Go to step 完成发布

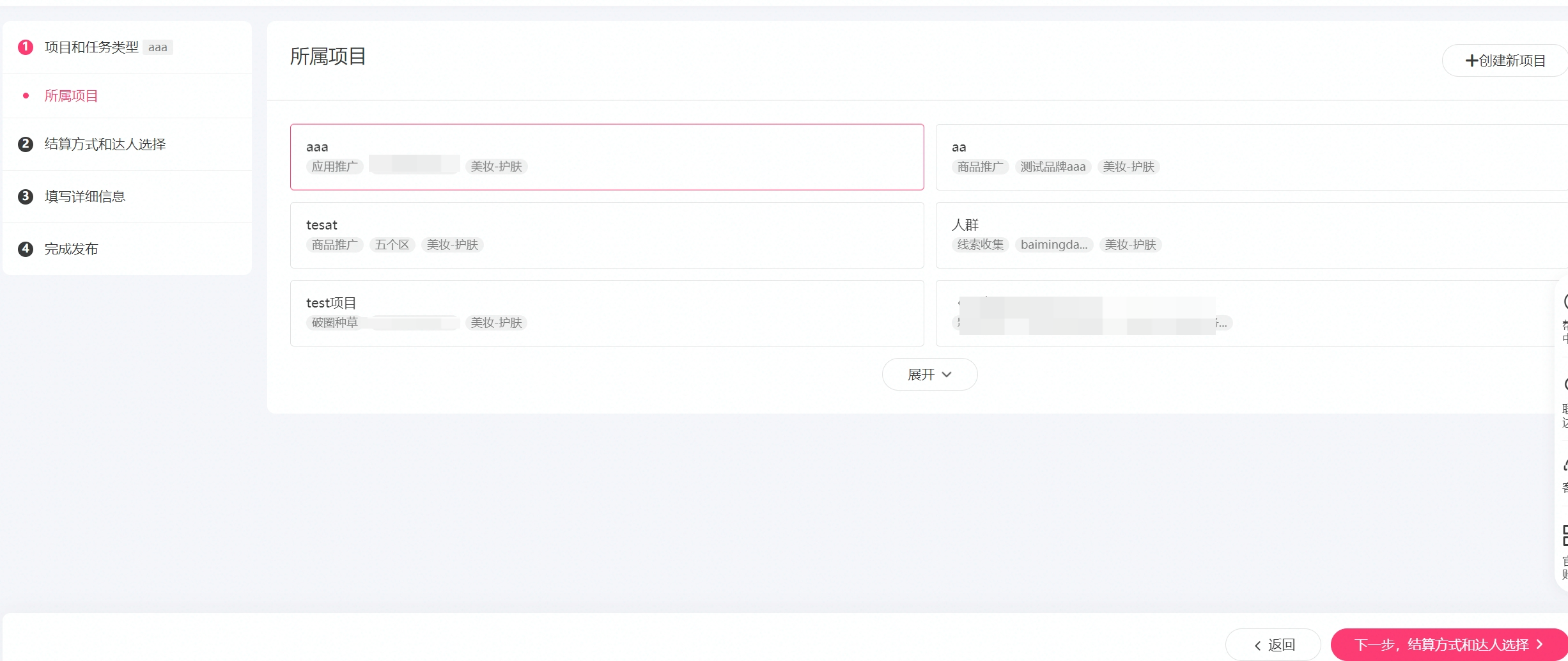tap(71, 249)
